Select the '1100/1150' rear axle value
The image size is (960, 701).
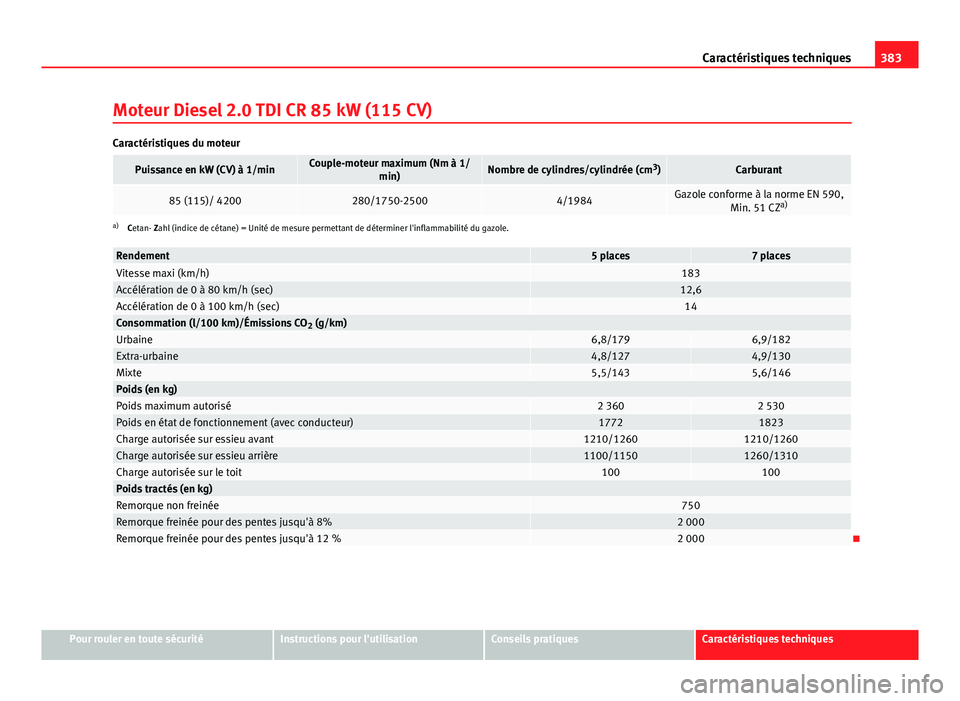pos(610,455)
